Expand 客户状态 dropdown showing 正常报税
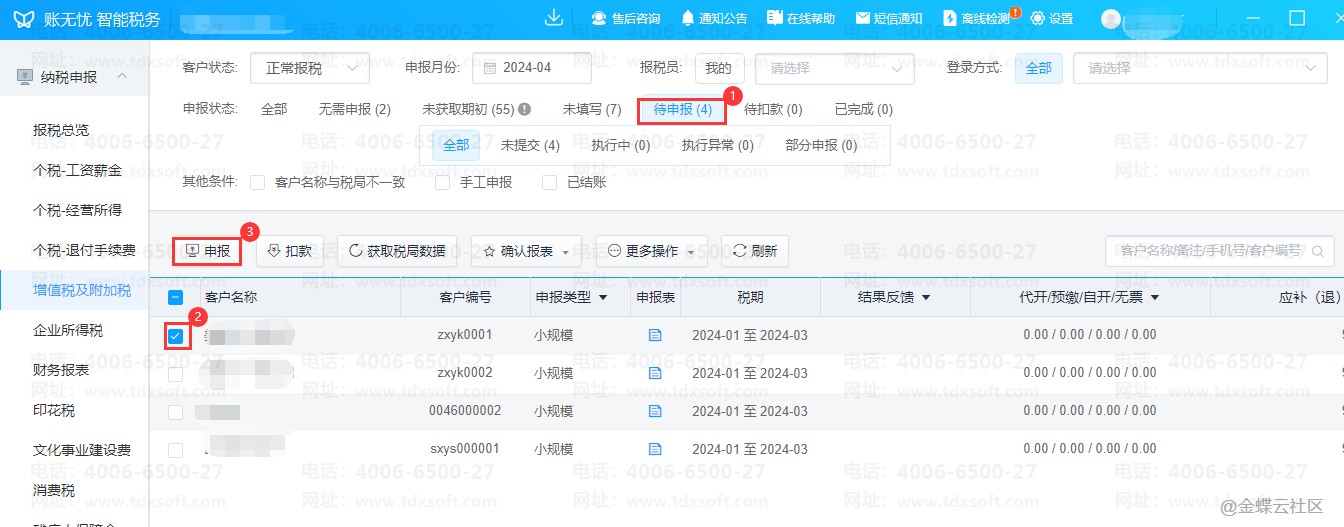 309,68
